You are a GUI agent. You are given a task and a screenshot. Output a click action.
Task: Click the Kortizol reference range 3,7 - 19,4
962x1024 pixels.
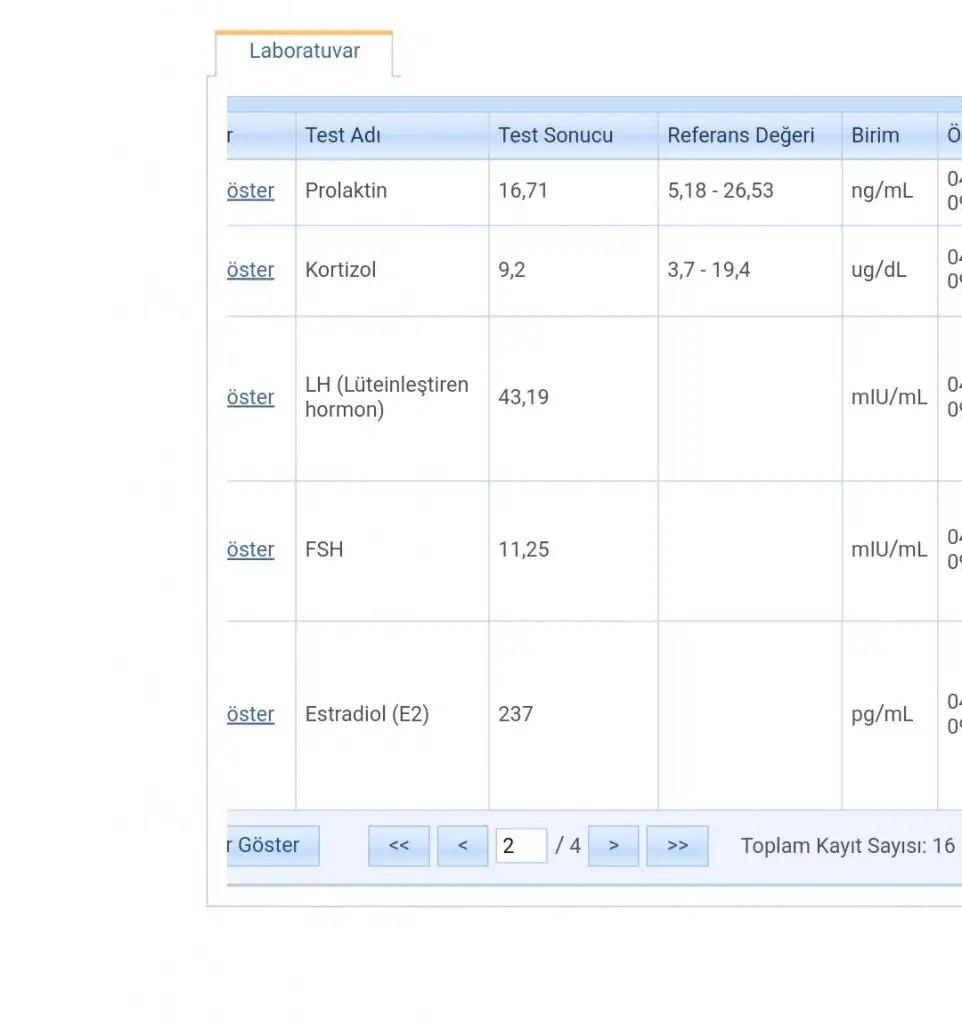pyautogui.click(x=709, y=270)
